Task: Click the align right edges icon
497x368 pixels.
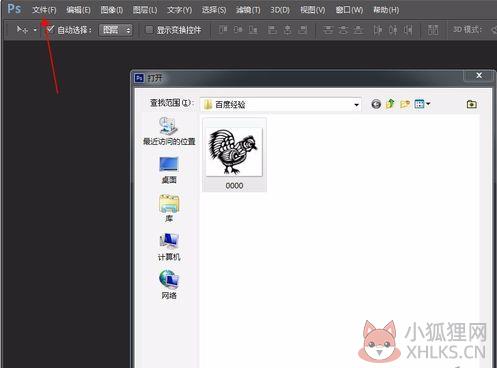Action: [x=303, y=30]
